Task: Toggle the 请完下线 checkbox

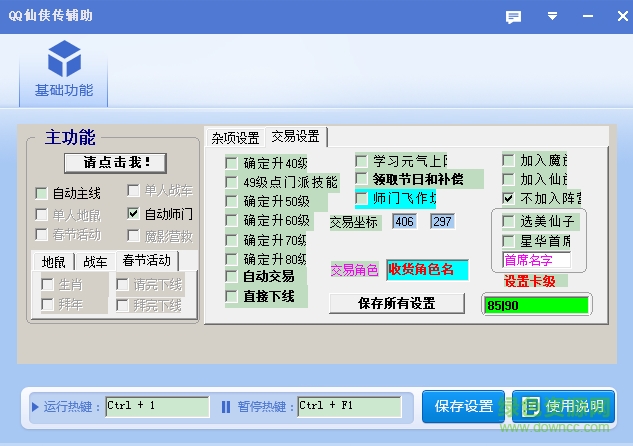Action: tap(122, 285)
